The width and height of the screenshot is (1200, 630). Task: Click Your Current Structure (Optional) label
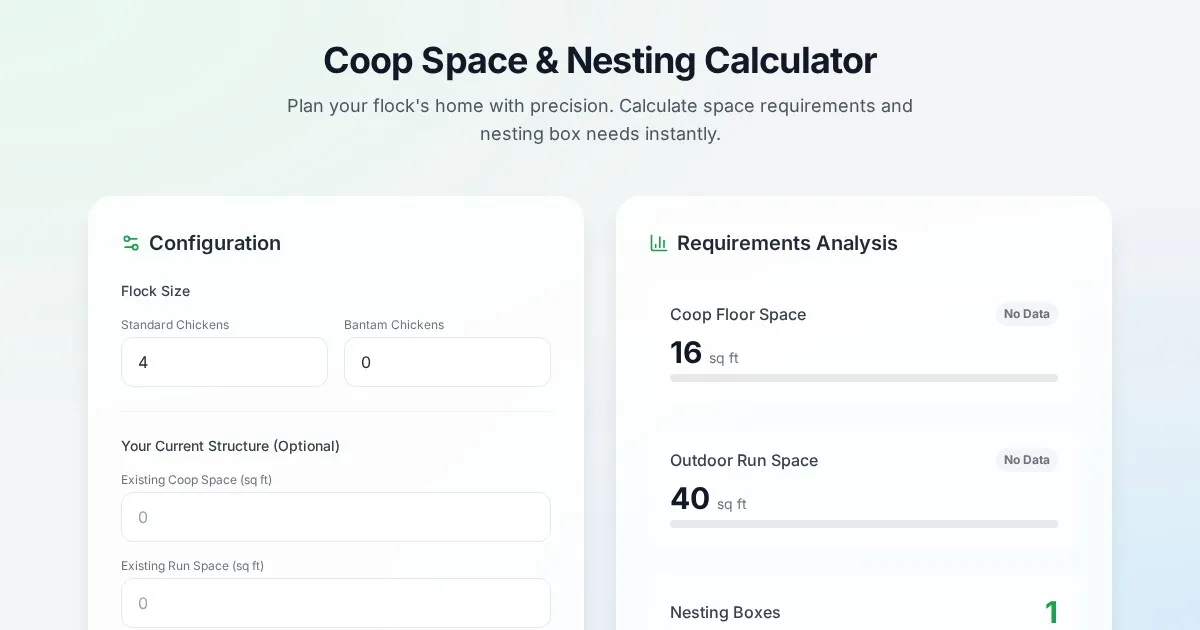230,446
